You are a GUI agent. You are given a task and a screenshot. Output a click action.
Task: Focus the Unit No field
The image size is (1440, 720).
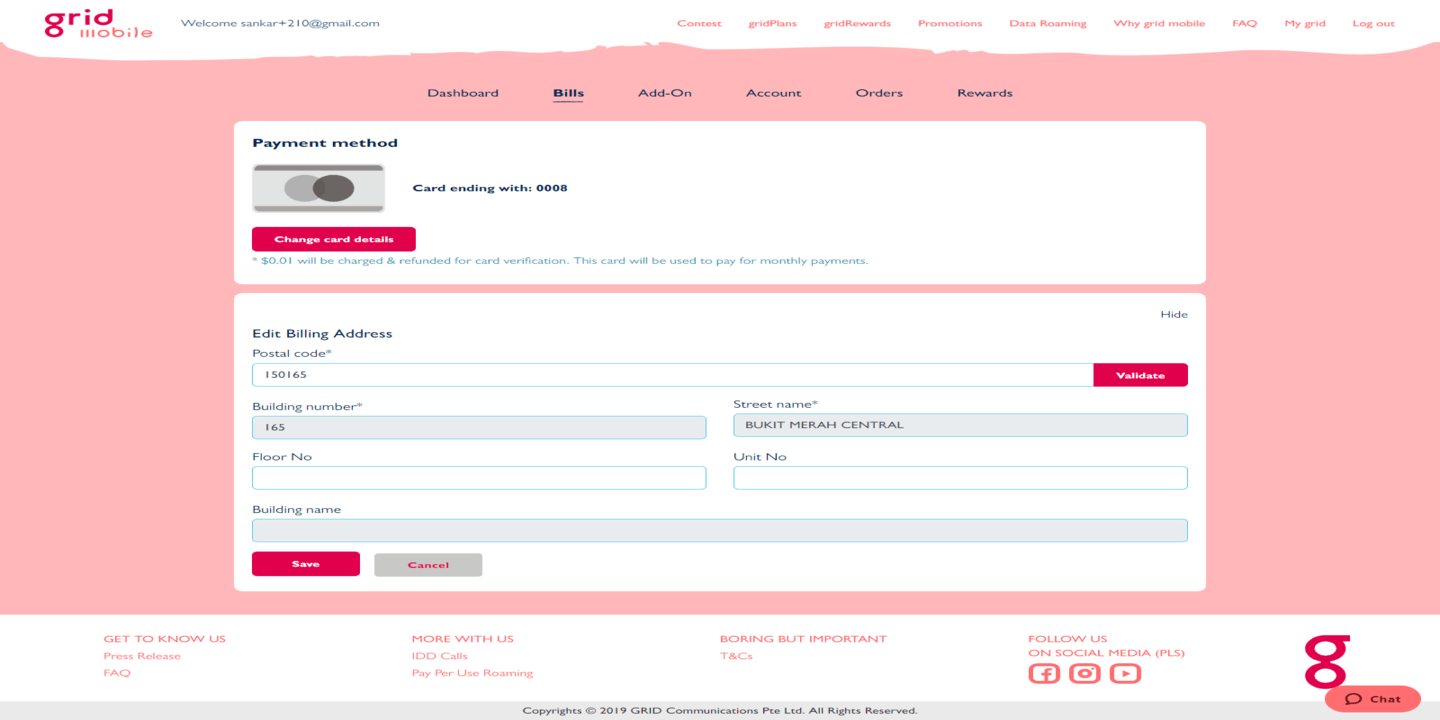(961, 478)
